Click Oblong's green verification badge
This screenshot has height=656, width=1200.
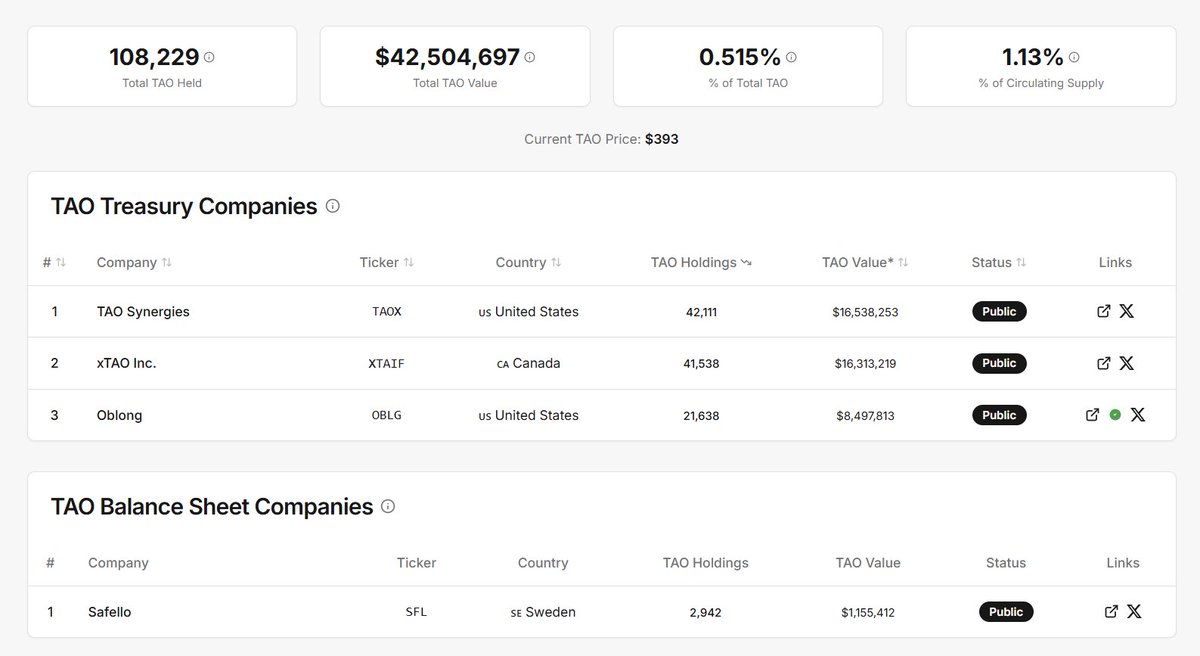pyautogui.click(x=1115, y=414)
